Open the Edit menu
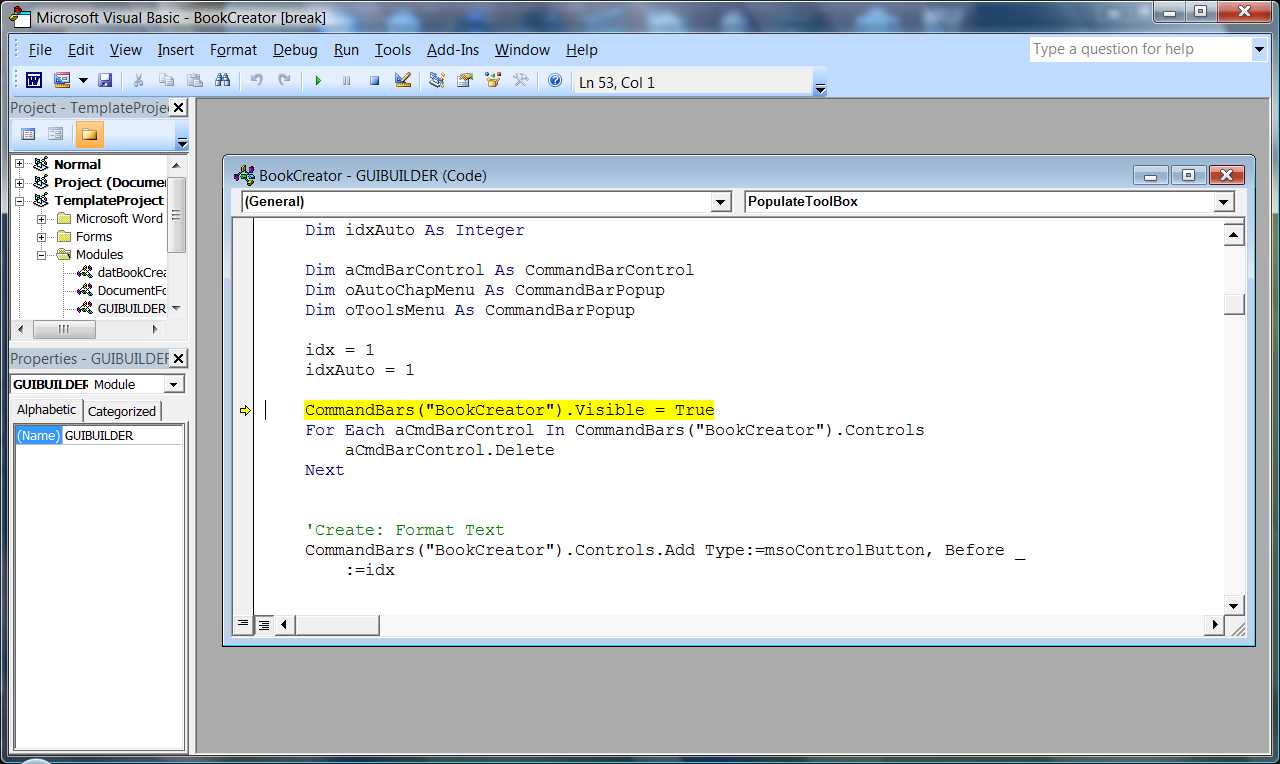Screen dimensions: 1280x764 coord(81,49)
